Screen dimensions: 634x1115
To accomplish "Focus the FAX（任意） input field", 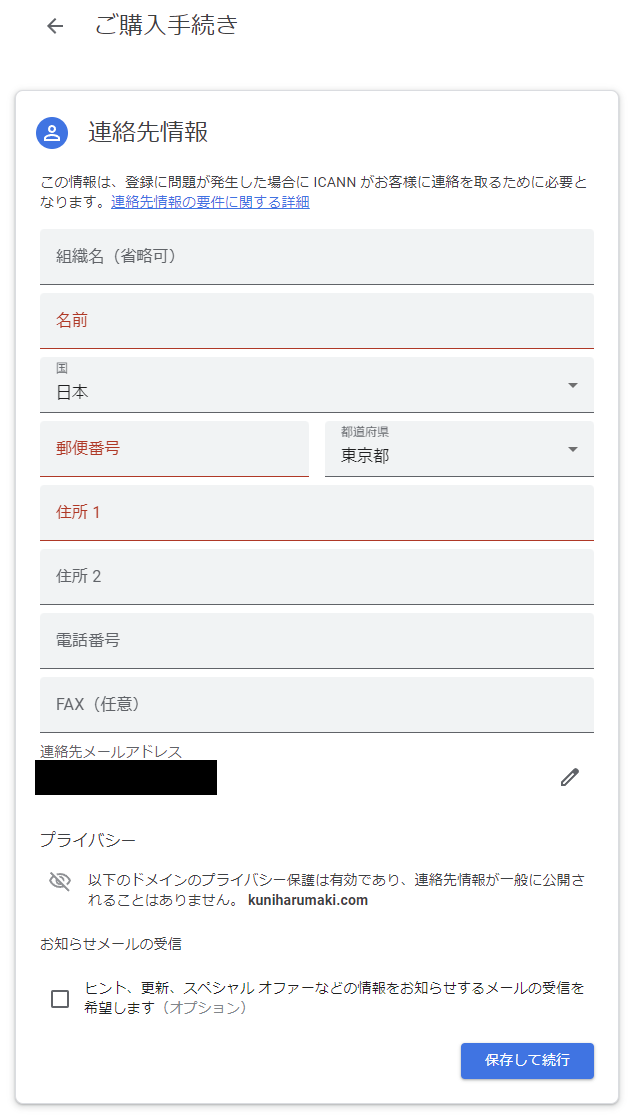I will [317, 705].
